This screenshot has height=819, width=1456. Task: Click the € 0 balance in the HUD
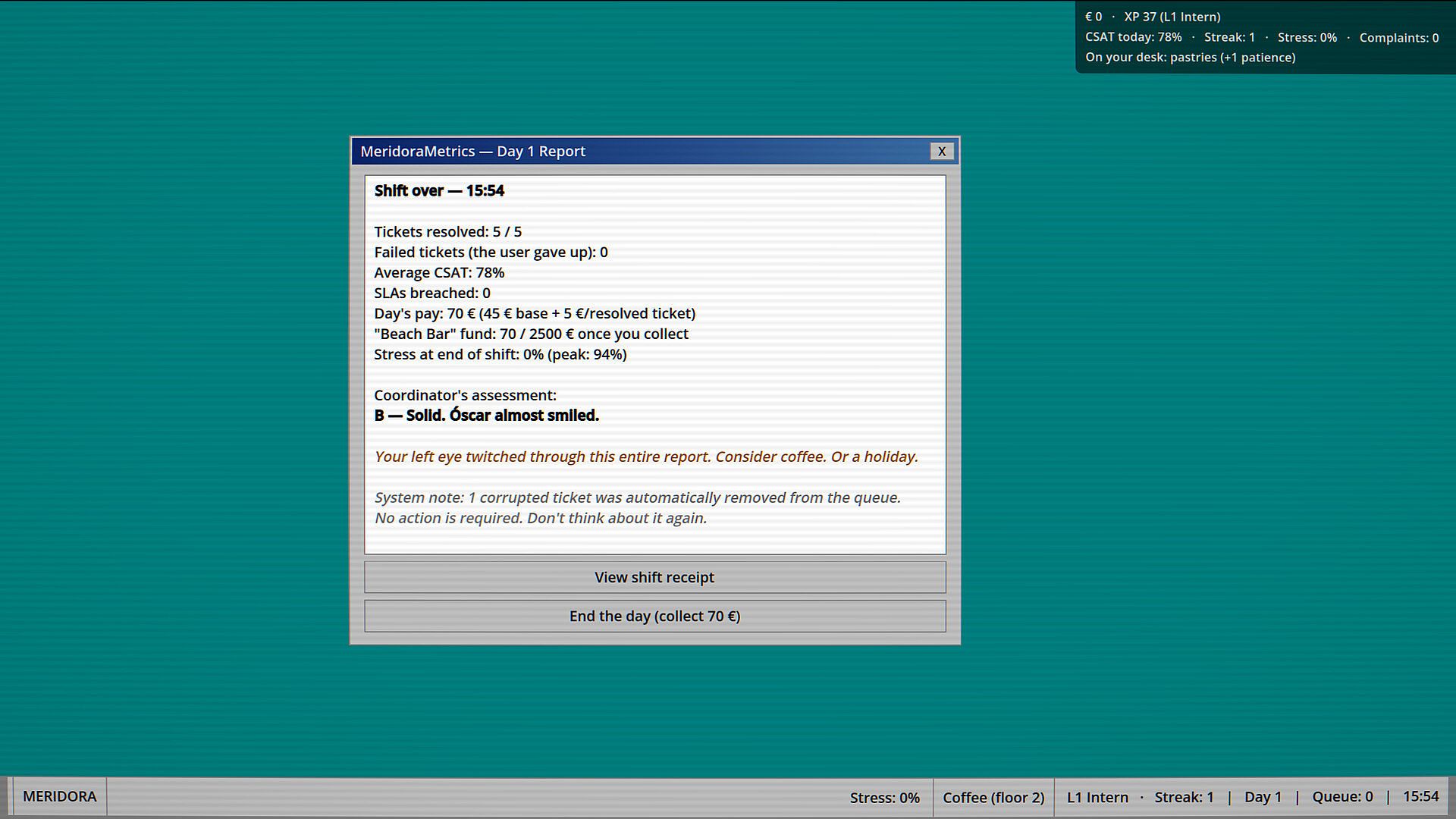[1094, 17]
